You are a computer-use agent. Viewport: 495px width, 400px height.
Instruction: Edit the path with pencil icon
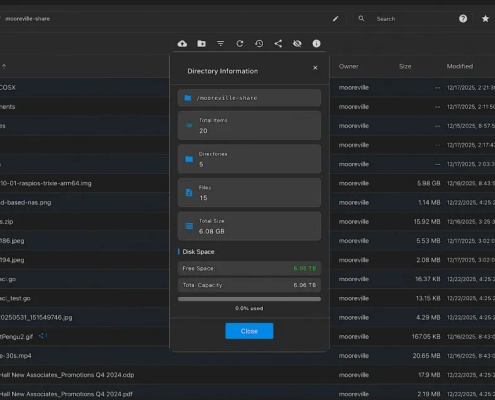[x=335, y=19]
